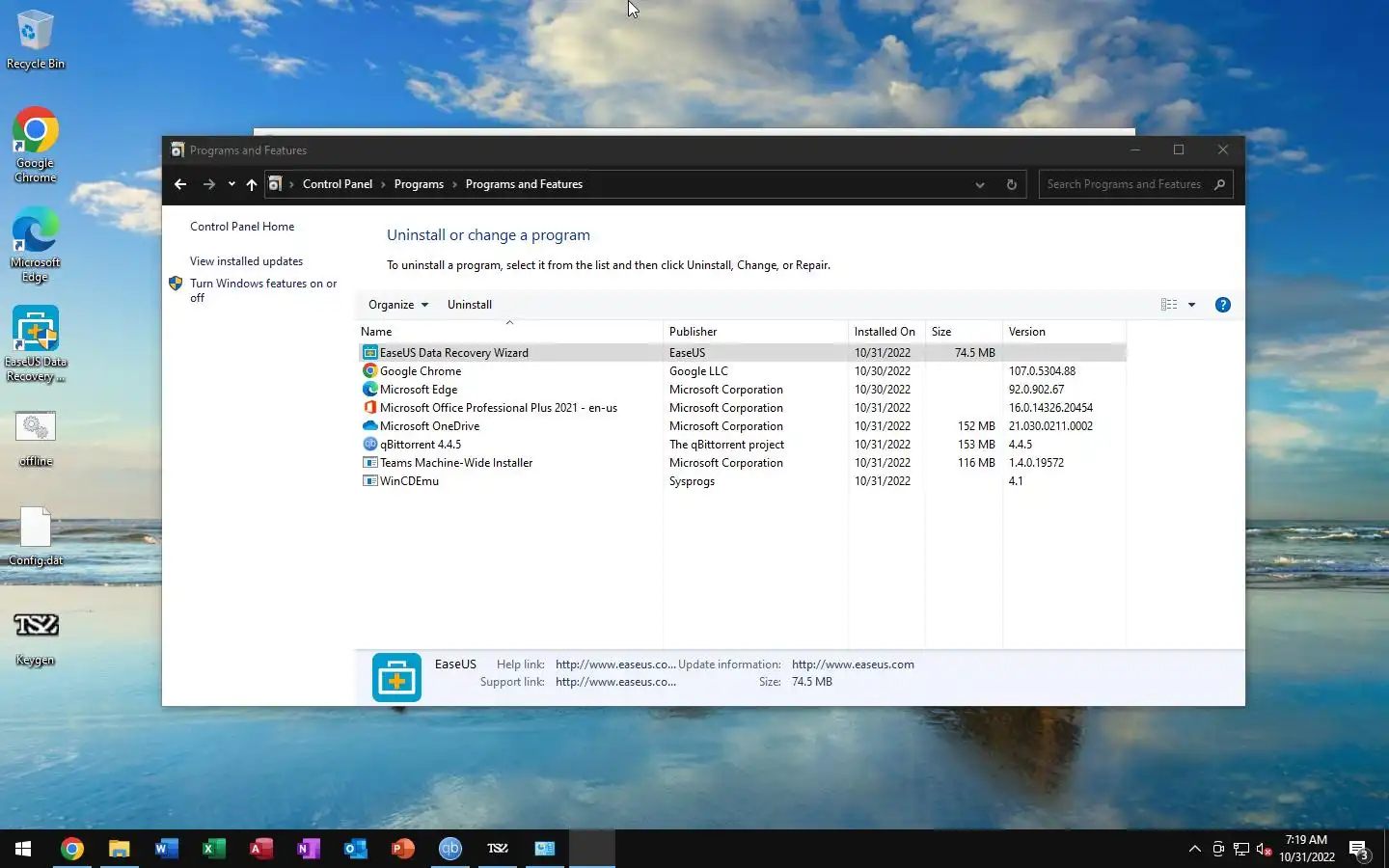The width and height of the screenshot is (1389, 868).
Task: Click Sysprogs publisher cell
Action: [x=692, y=481]
